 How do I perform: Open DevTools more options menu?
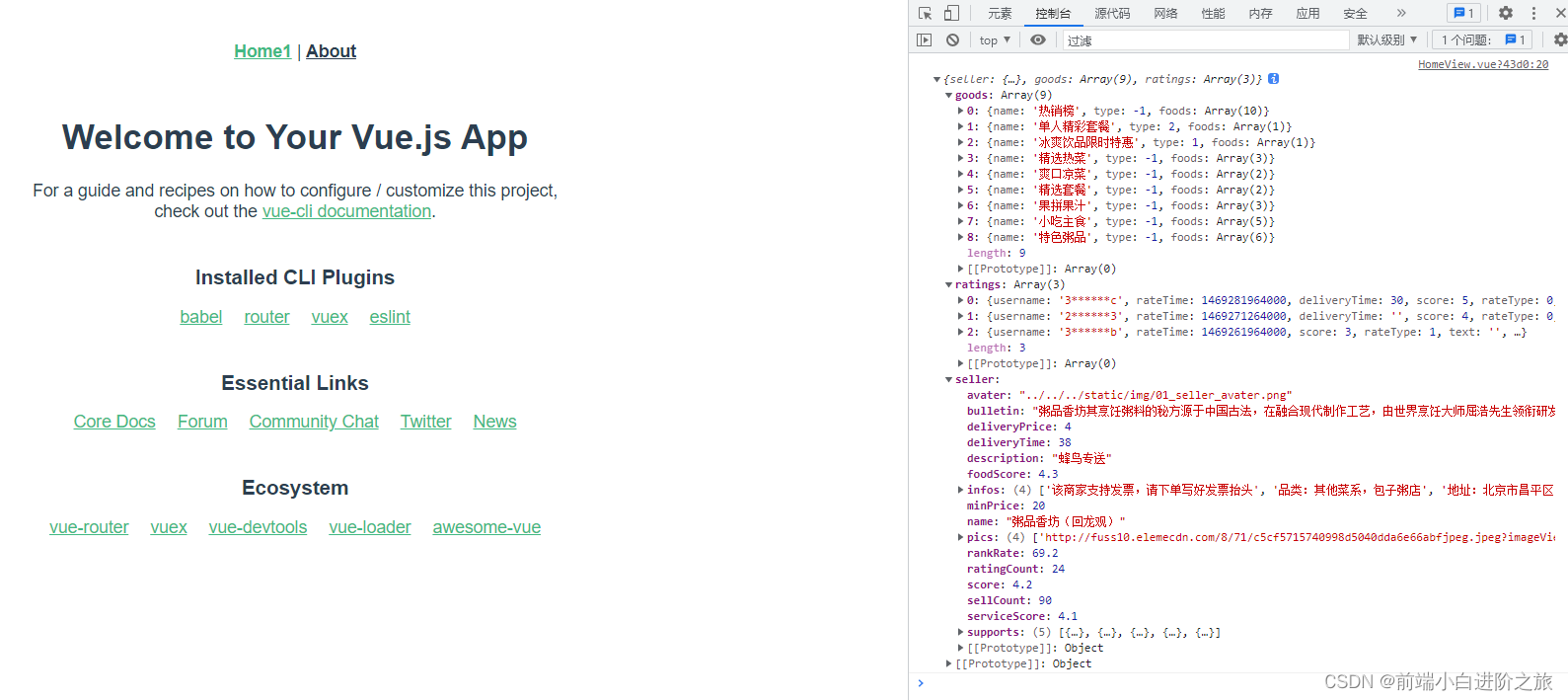point(1533,13)
